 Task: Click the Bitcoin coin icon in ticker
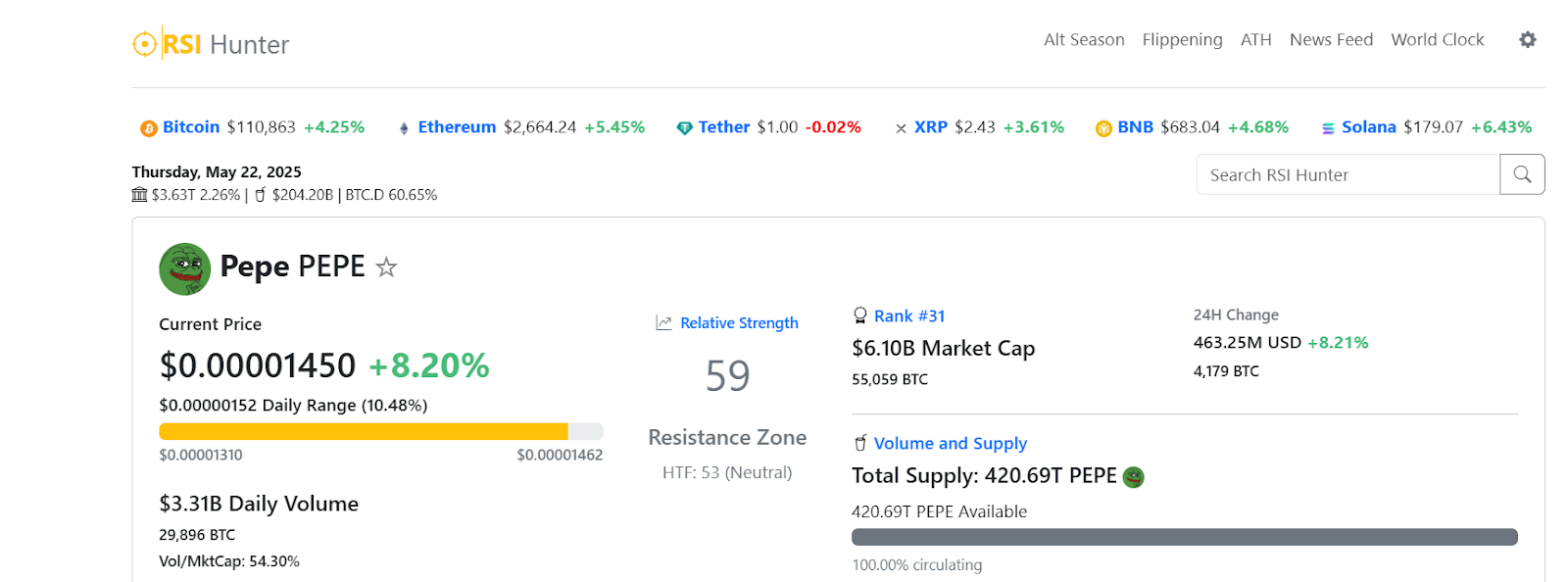[149, 128]
